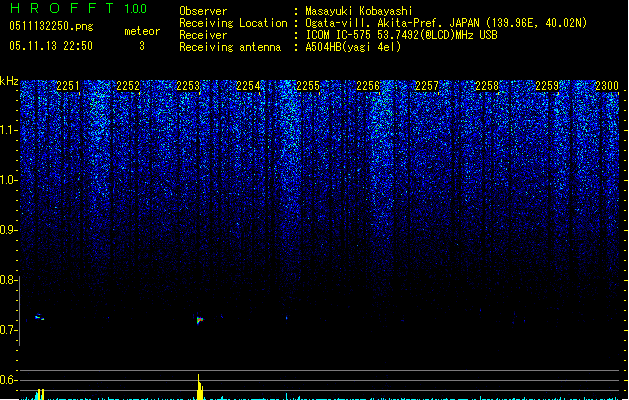Click the 2251 time marker
This screenshot has height=400, width=629.
(x=68, y=86)
